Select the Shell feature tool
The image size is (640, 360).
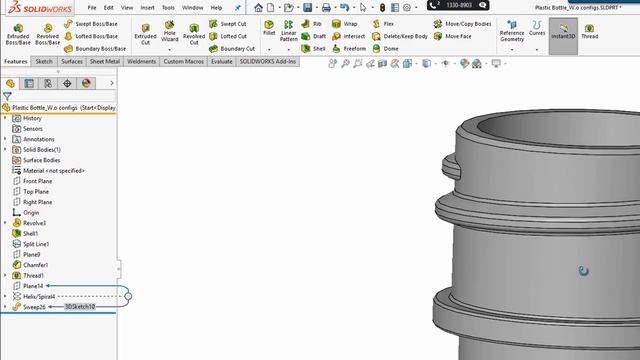(x=313, y=49)
